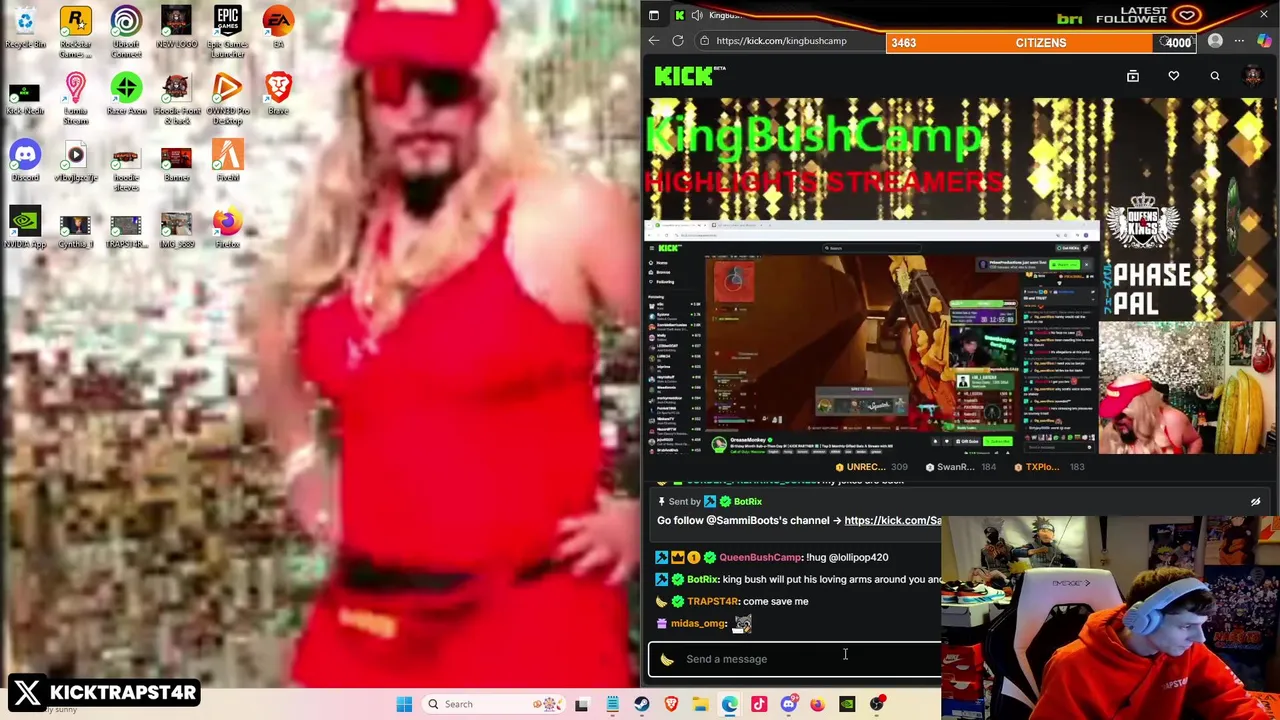Open the Edge profile icon

coord(1215,41)
